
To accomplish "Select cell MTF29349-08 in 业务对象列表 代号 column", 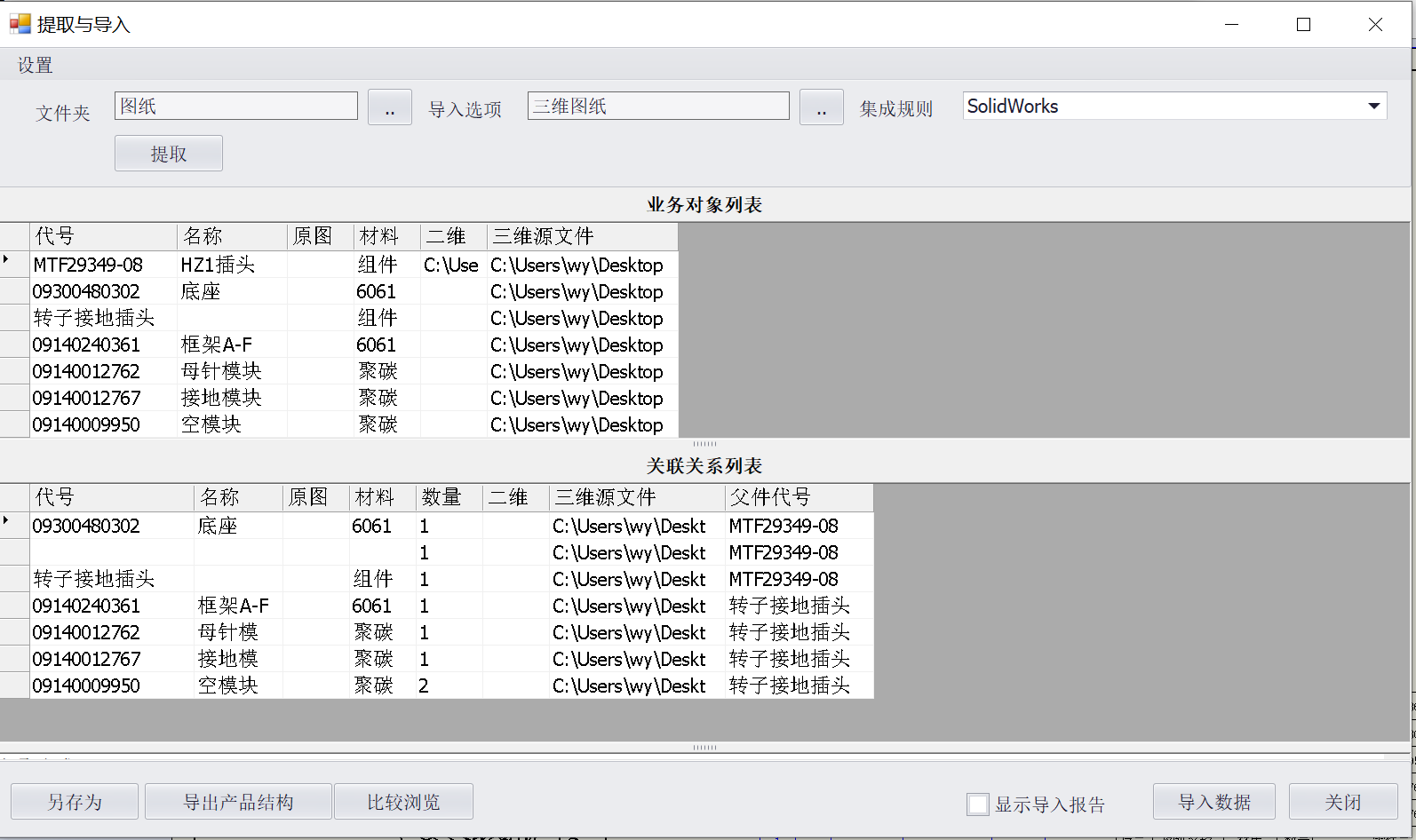I will pos(103,265).
